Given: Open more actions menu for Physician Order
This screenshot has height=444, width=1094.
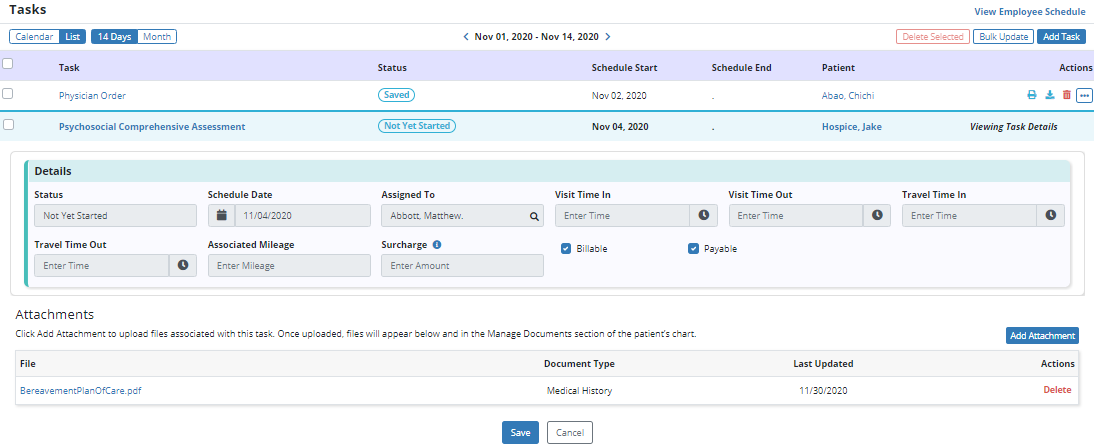Looking at the screenshot, I should [1084, 96].
